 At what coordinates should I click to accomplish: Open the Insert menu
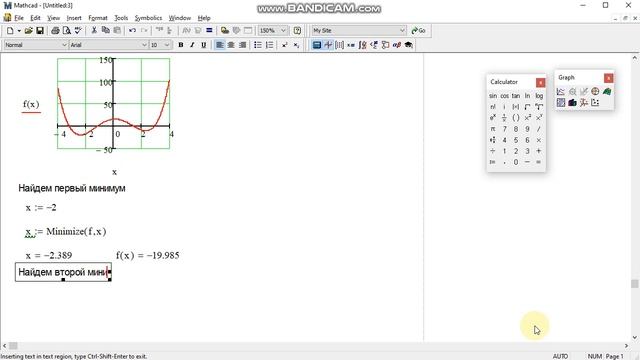[x=74, y=18]
